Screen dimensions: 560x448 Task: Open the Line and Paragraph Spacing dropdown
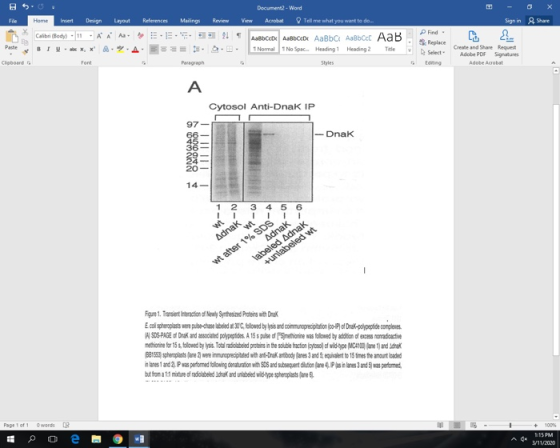[199, 49]
